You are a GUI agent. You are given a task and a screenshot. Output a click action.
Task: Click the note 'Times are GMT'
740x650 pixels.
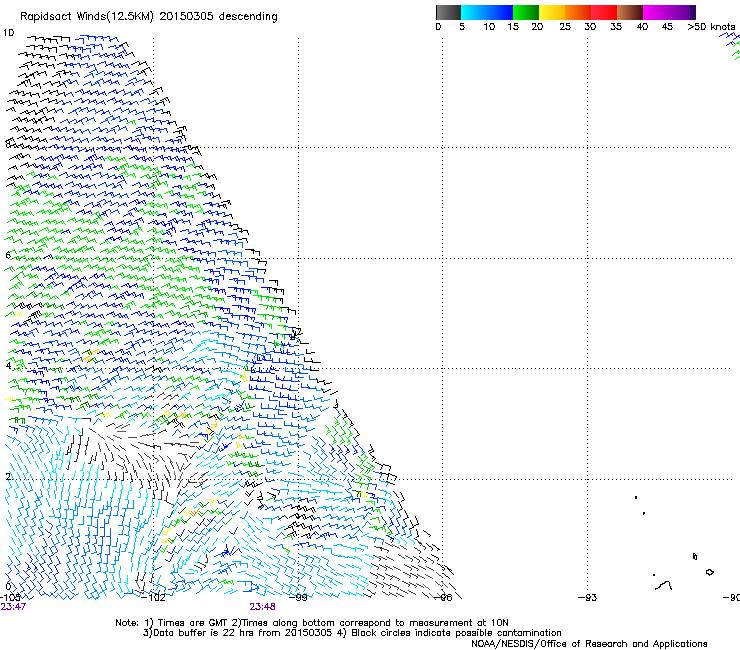pyautogui.click(x=193, y=623)
